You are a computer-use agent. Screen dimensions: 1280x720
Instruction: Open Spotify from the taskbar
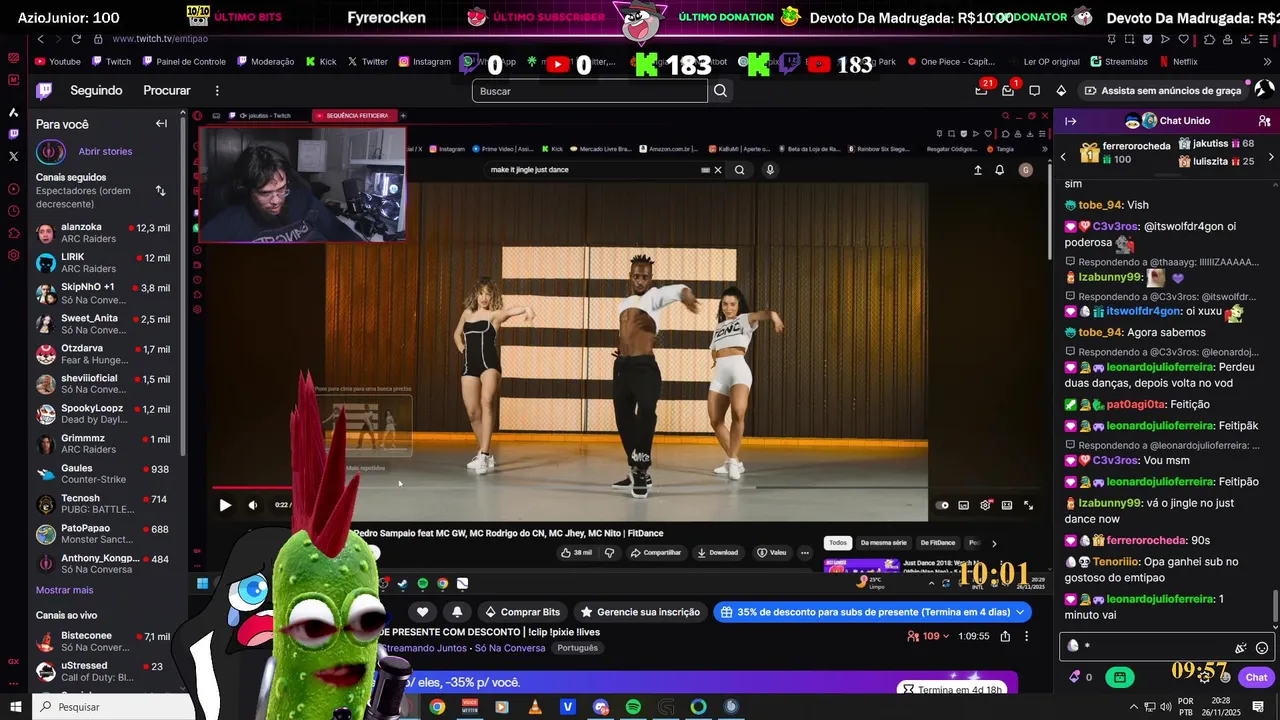pyautogui.click(x=633, y=707)
